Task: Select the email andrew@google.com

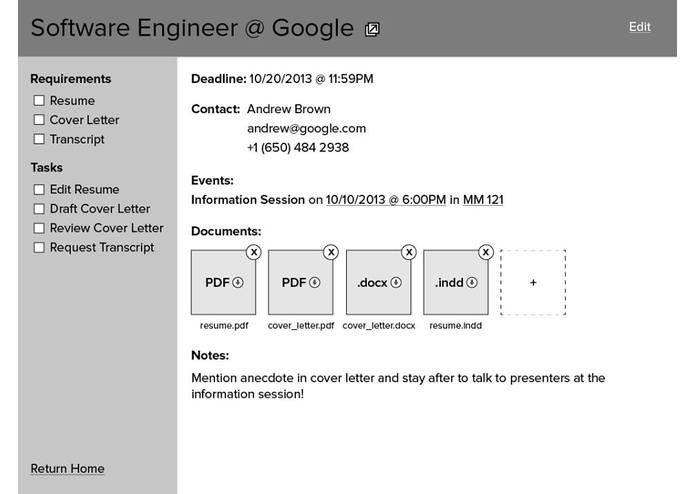Action: [306, 128]
